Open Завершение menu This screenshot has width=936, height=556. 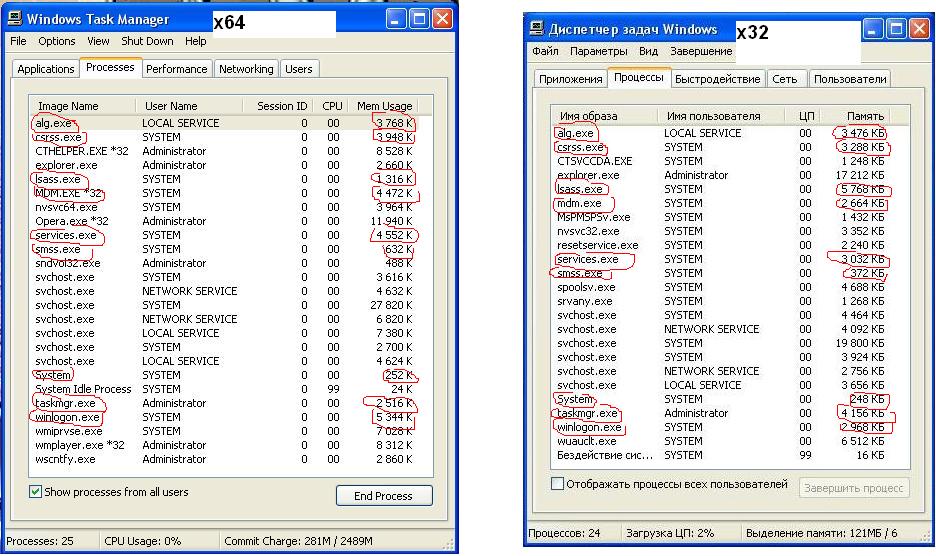[701, 51]
